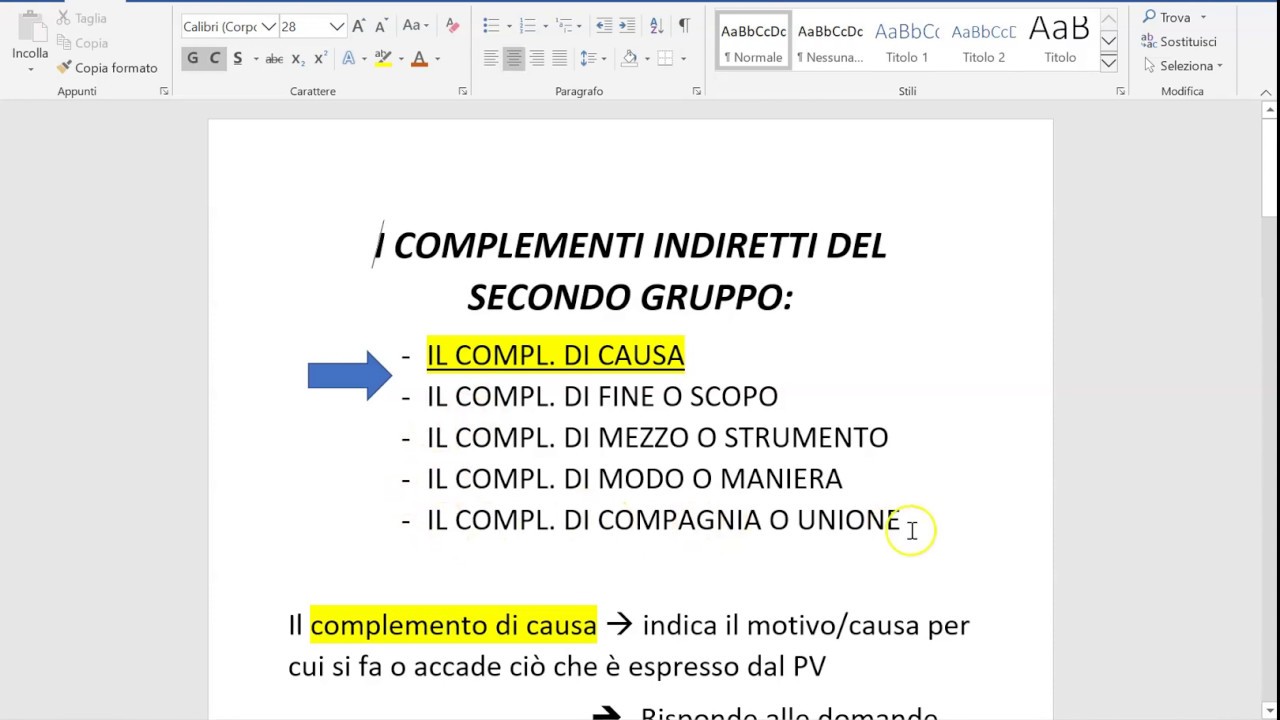Apply yellow text highlight color
1280x720 pixels.
(383, 59)
